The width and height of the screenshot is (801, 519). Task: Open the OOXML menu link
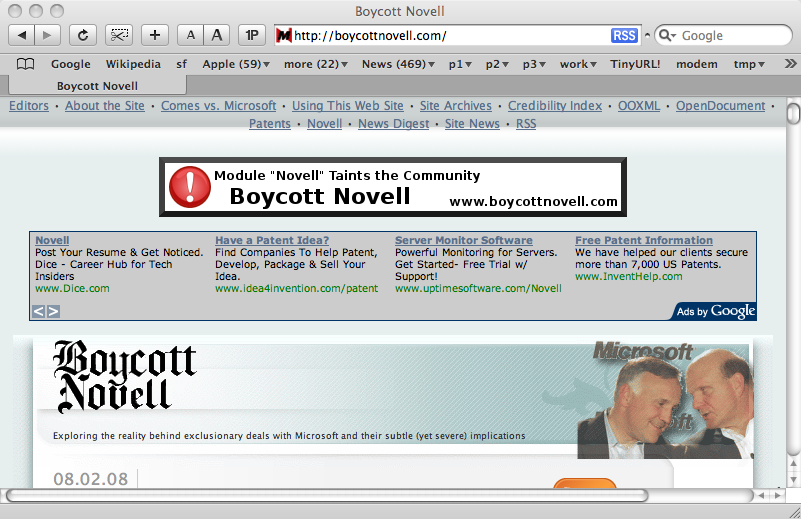639,106
